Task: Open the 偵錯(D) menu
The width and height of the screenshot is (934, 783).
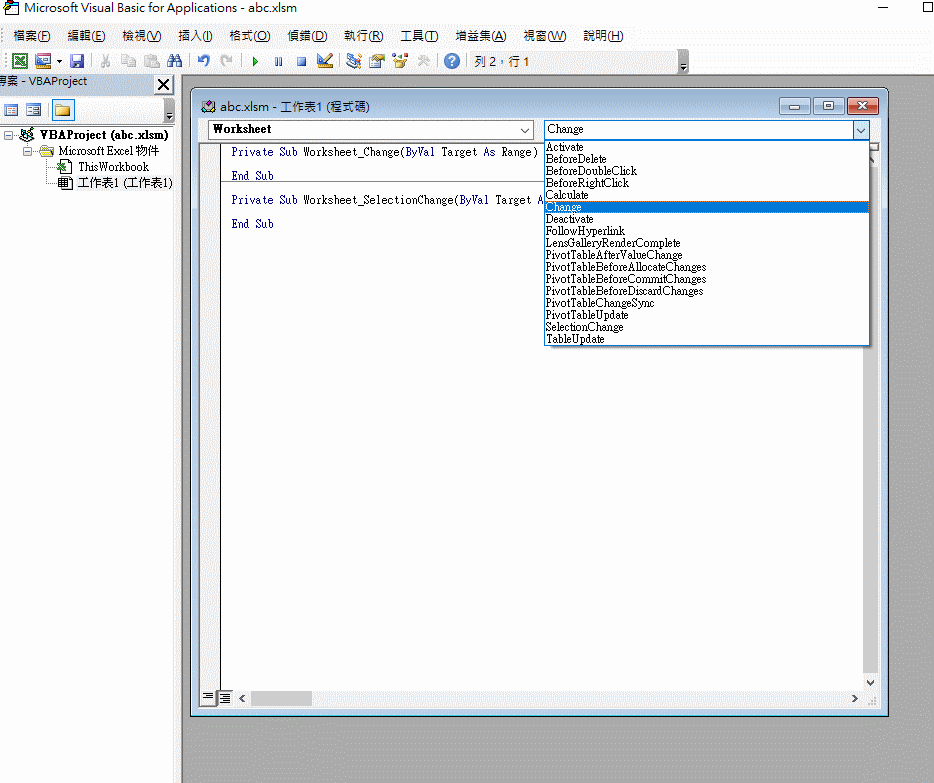Action: [307, 36]
